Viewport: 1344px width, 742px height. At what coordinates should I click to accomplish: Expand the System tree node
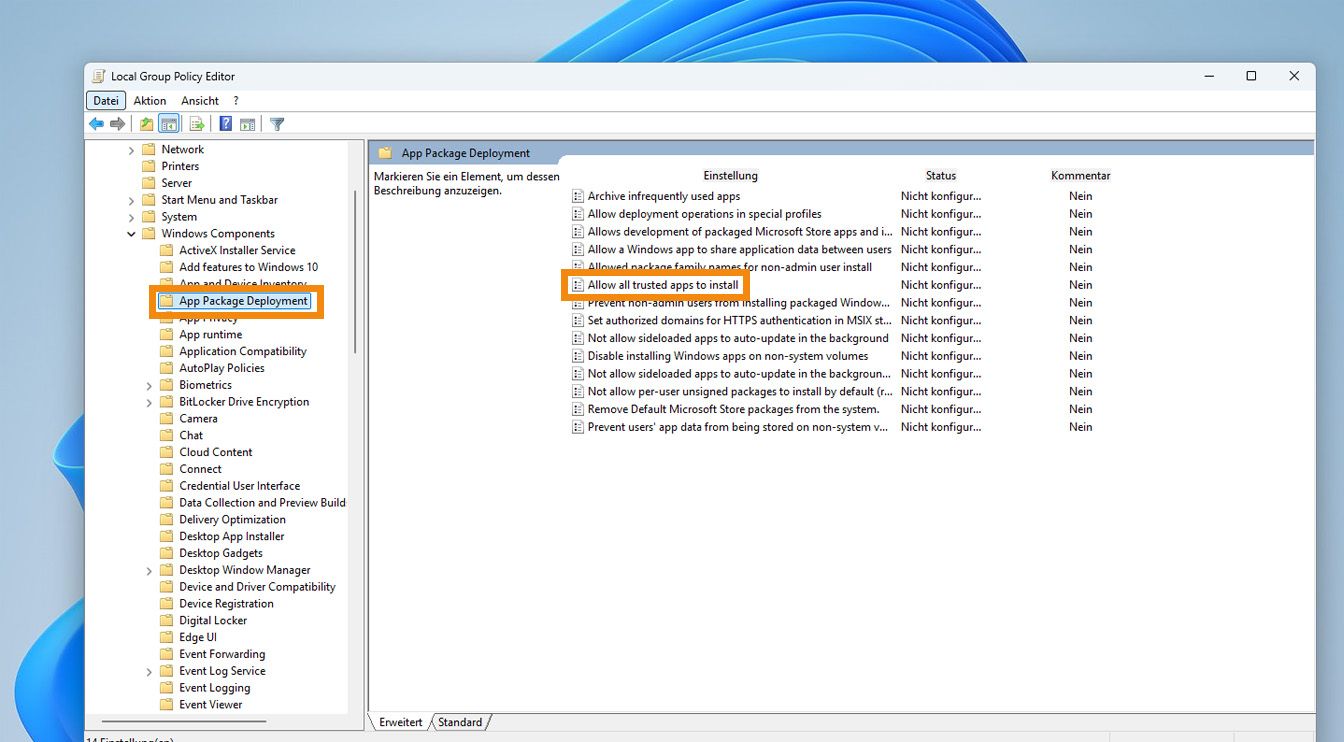(131, 217)
